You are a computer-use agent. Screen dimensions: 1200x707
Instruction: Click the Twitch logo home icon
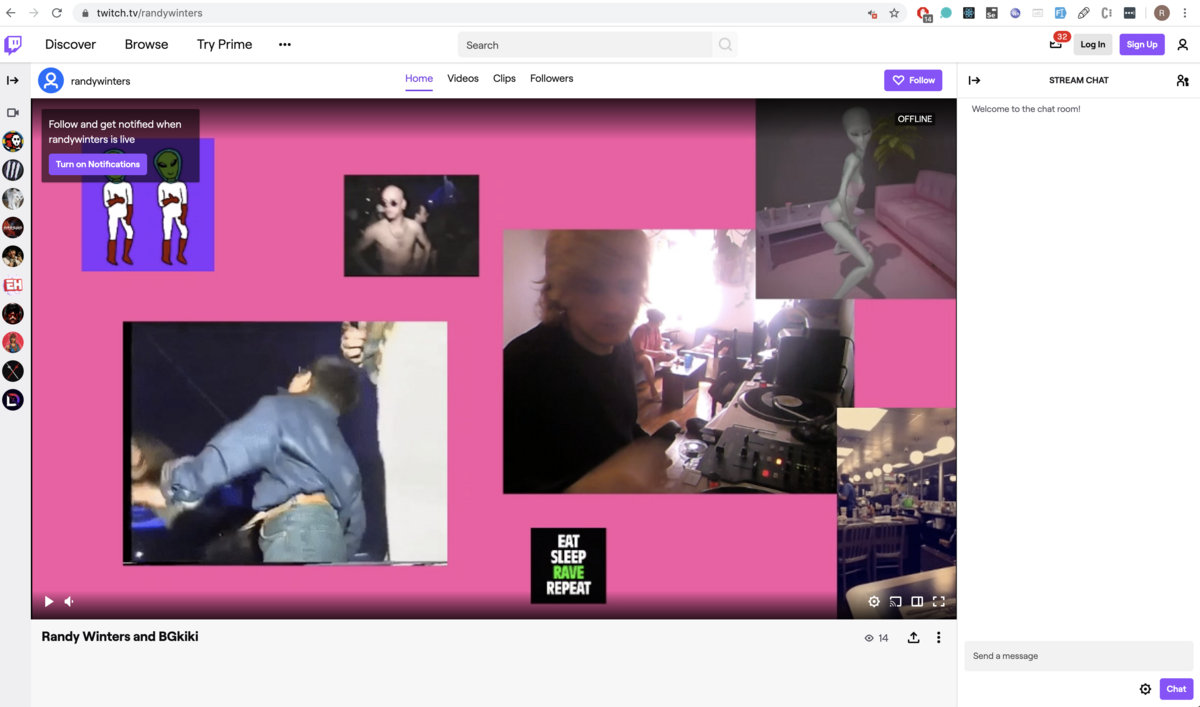(13, 45)
